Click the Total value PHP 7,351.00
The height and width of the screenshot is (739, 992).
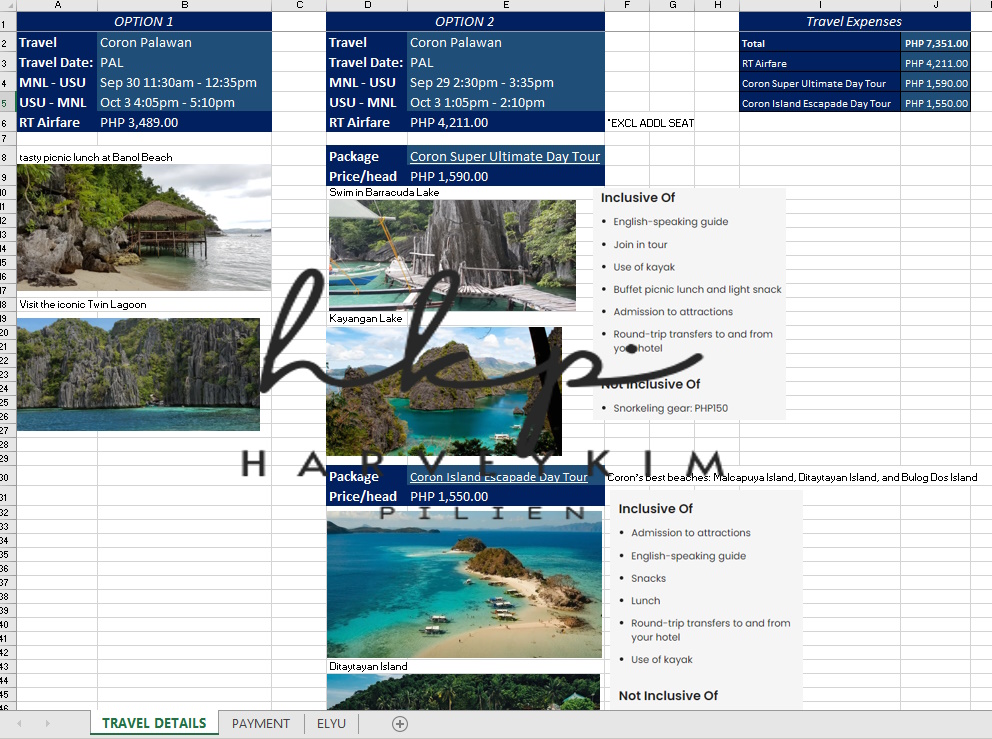point(936,44)
